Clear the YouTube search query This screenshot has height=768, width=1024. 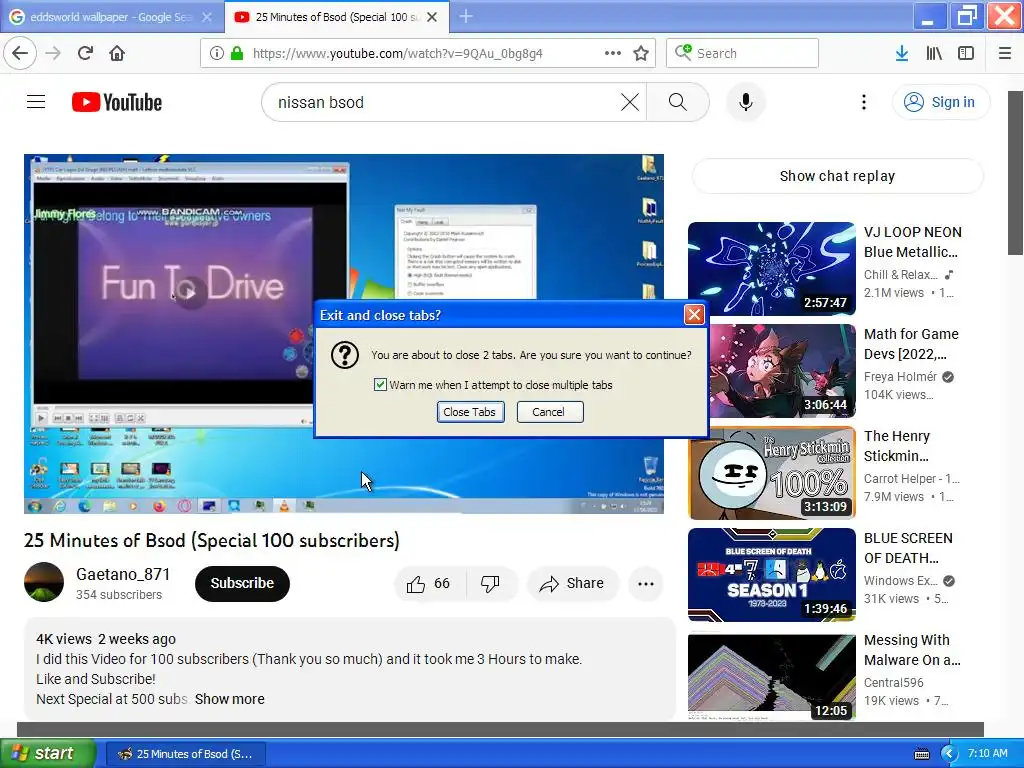tap(630, 102)
